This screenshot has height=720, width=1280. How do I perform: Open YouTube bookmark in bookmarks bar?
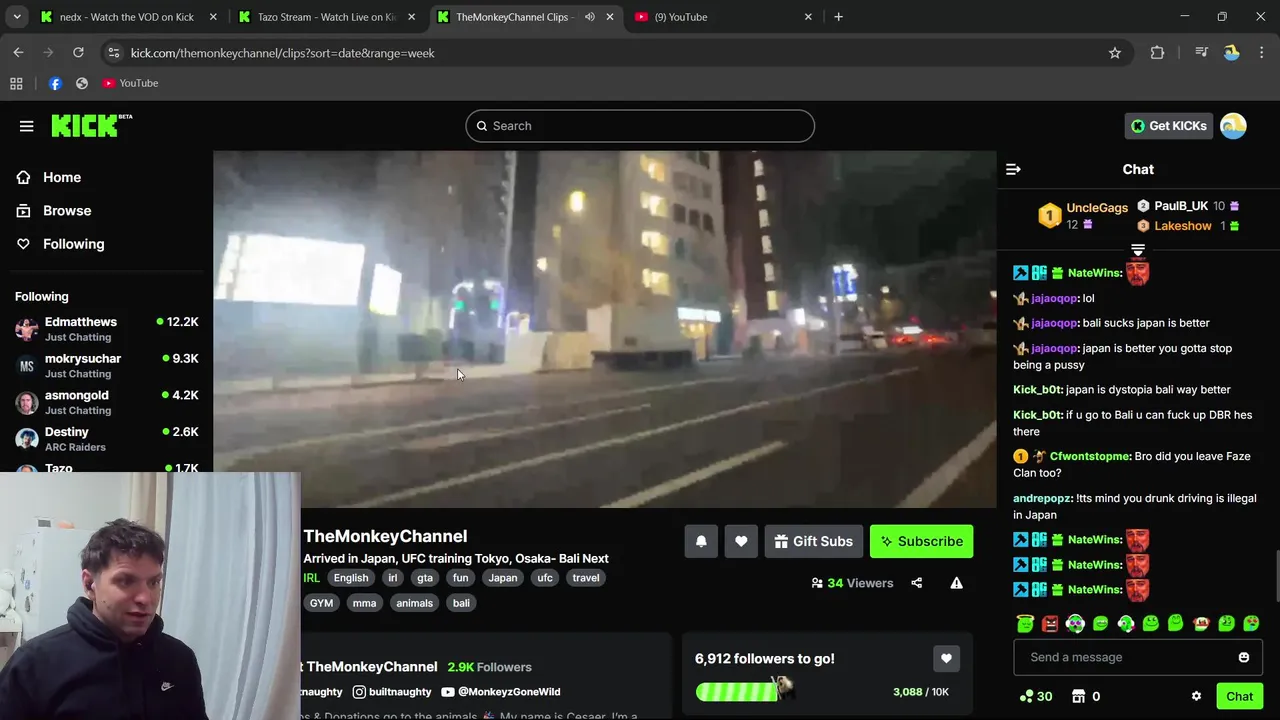click(130, 83)
